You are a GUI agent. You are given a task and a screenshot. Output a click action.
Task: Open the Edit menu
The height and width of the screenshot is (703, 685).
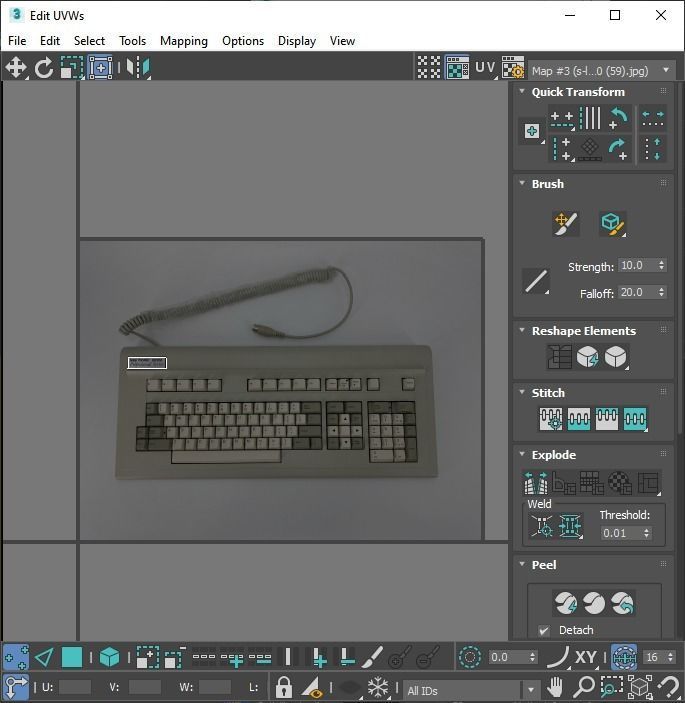[x=50, y=41]
